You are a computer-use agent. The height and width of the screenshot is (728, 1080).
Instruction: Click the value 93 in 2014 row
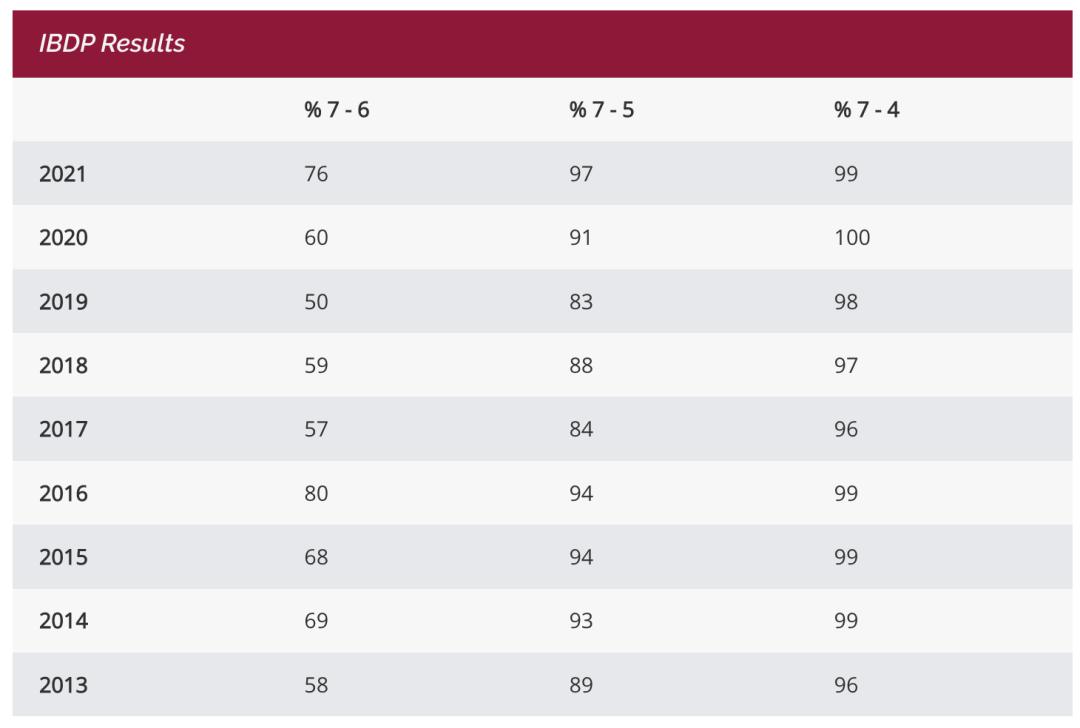(581, 622)
